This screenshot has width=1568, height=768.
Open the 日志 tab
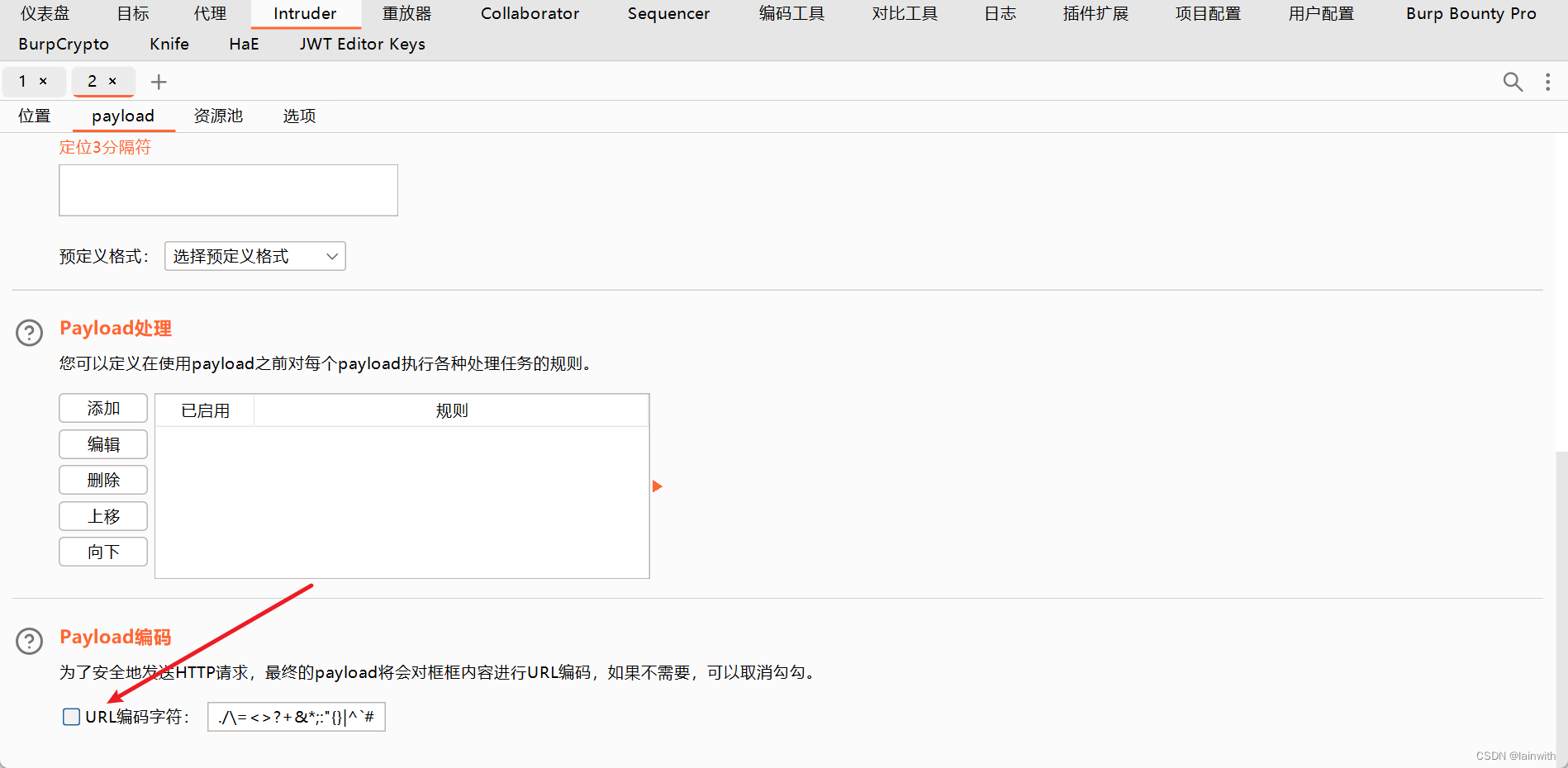click(x=1000, y=14)
